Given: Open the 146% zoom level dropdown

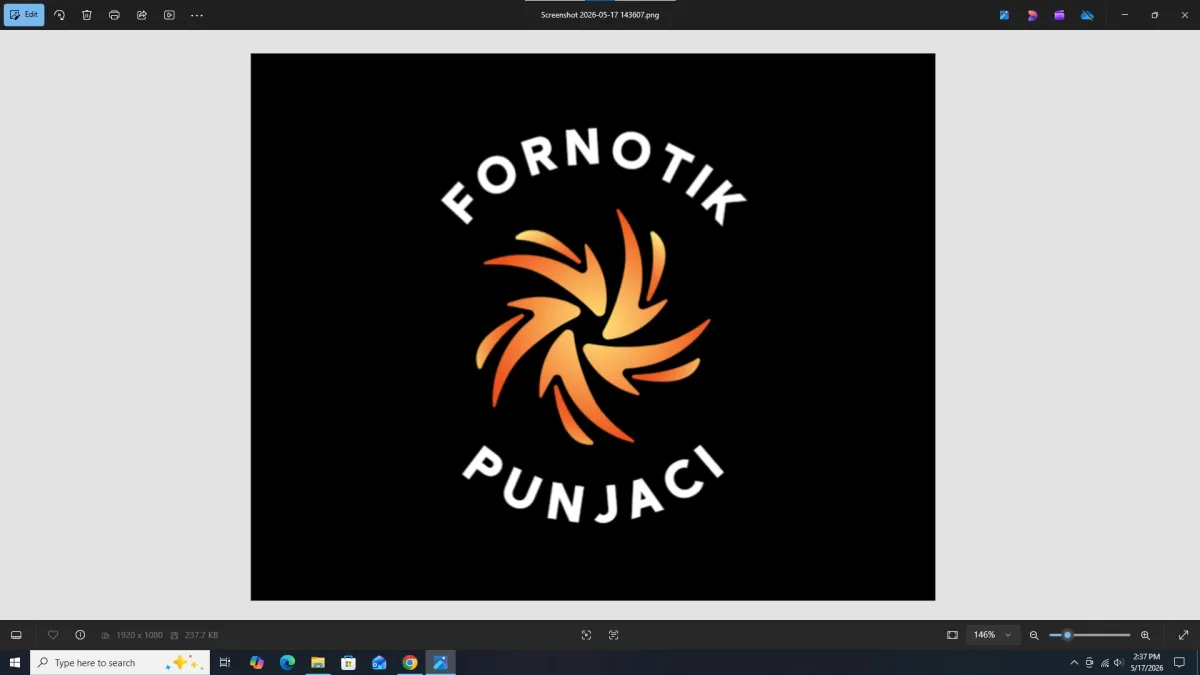Looking at the screenshot, I should [x=993, y=635].
